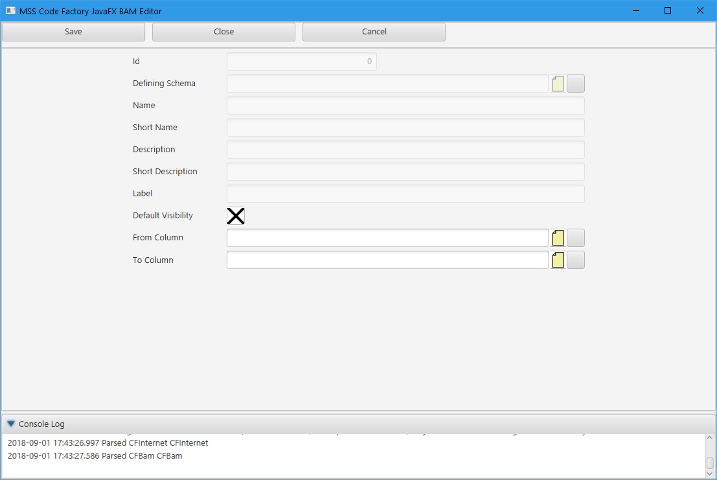Screen dimensions: 717x480
Task: Click the Description text field
Action: click(405, 150)
